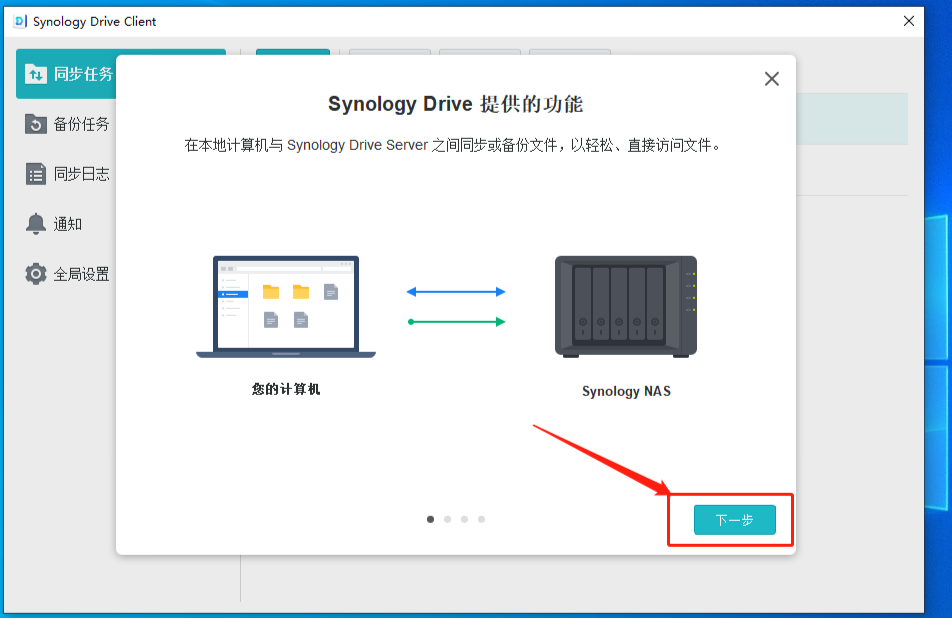This screenshot has height=618, width=952.
Task: Select the first page indicator dot
Action: [431, 519]
